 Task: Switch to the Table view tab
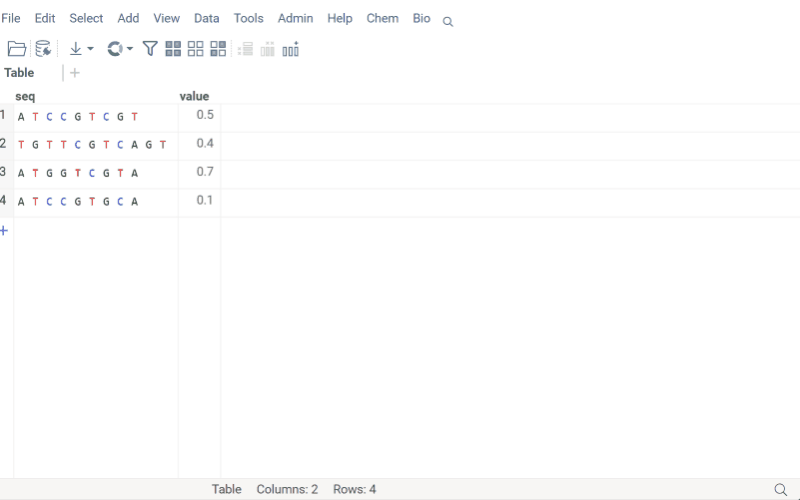click(19, 72)
